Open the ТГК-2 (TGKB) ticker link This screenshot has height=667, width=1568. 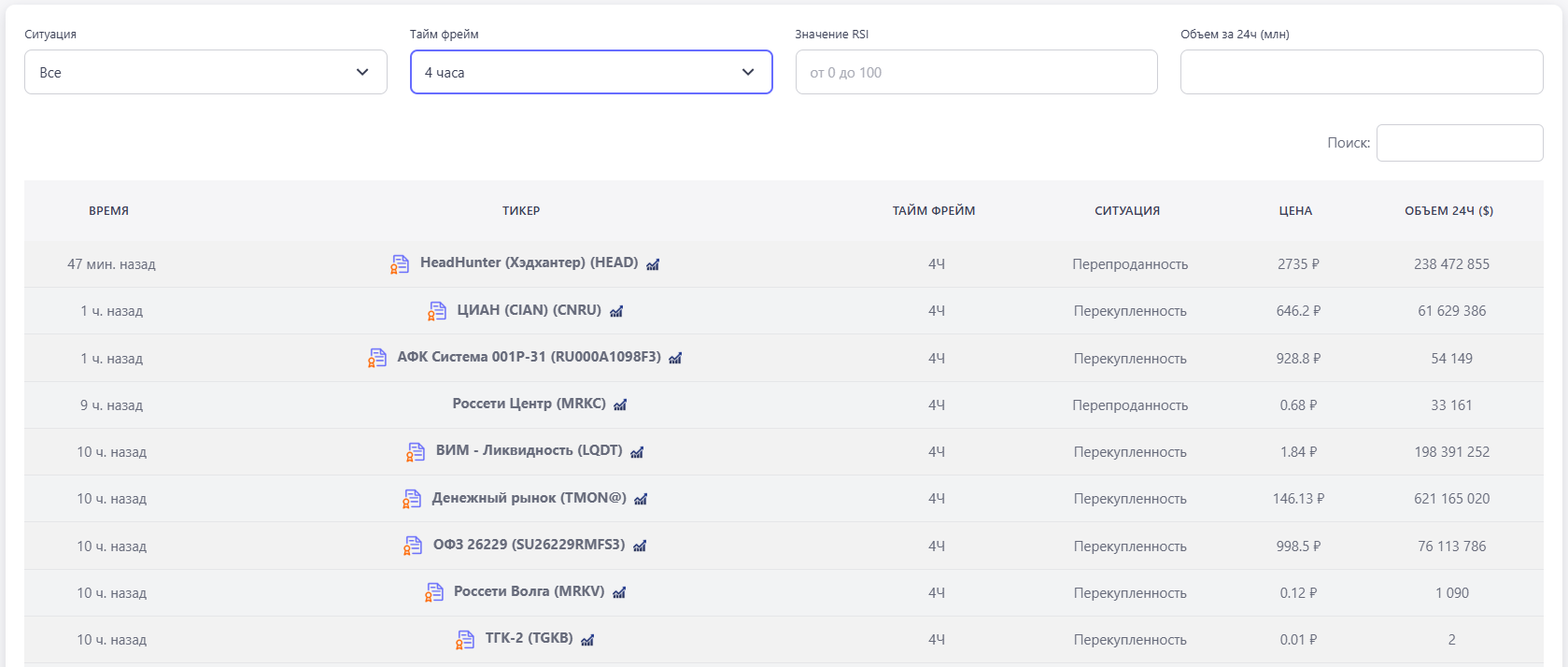tap(529, 638)
